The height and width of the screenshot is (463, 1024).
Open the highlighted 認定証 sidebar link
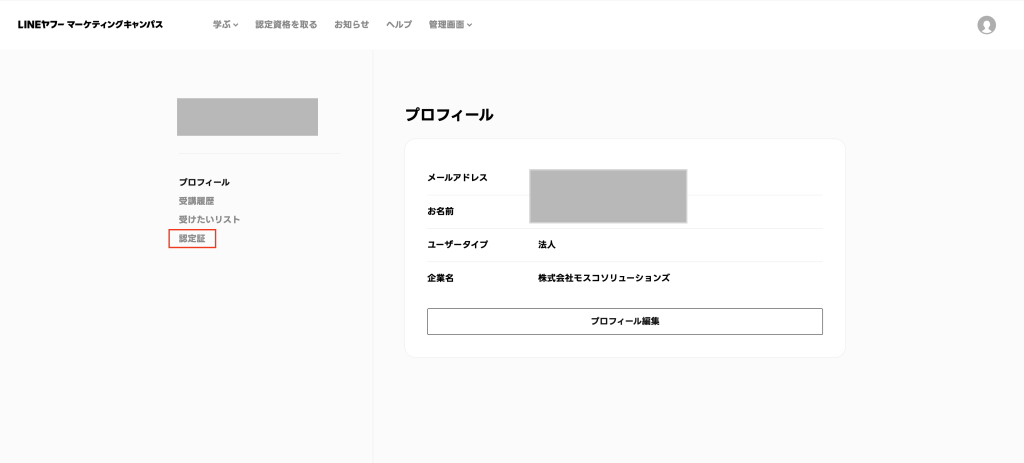coord(192,238)
